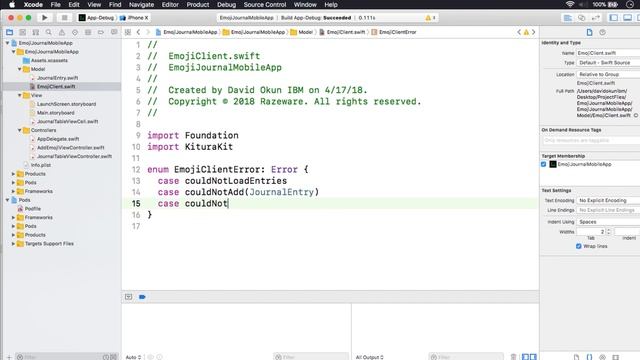Open the Text Encoding dropdown
Image resolution: width=640 pixels, height=360 pixels.
(x=608, y=200)
